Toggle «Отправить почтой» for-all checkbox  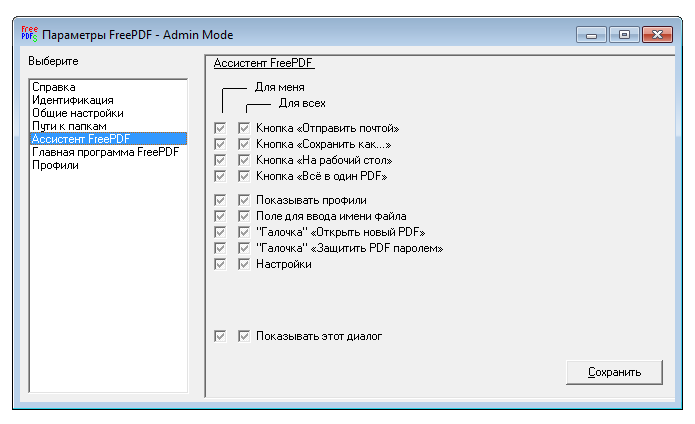(x=243, y=128)
